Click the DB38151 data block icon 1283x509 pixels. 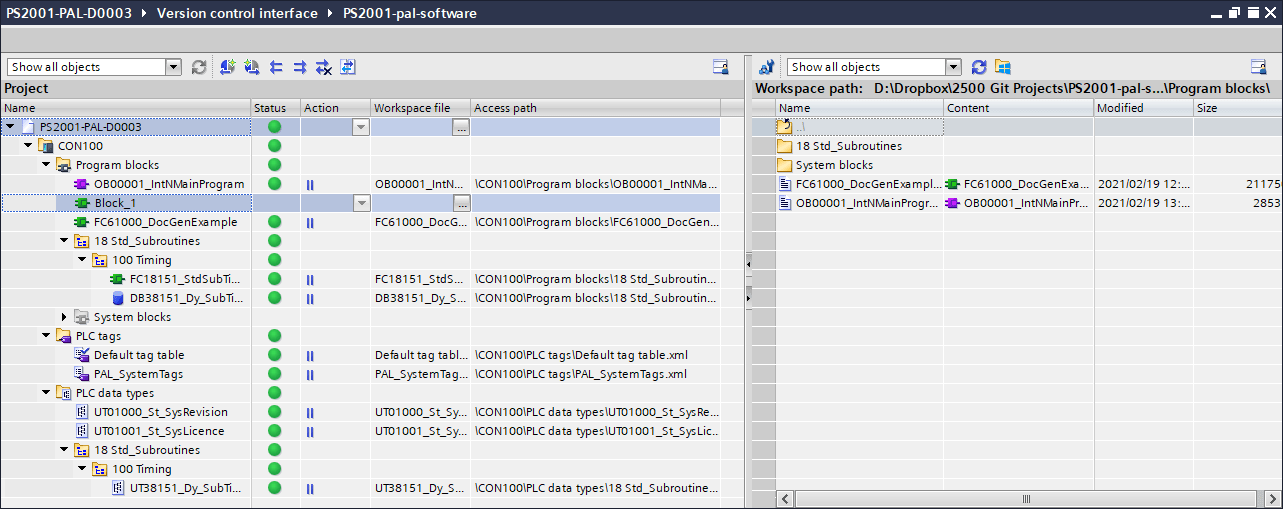(x=119, y=298)
